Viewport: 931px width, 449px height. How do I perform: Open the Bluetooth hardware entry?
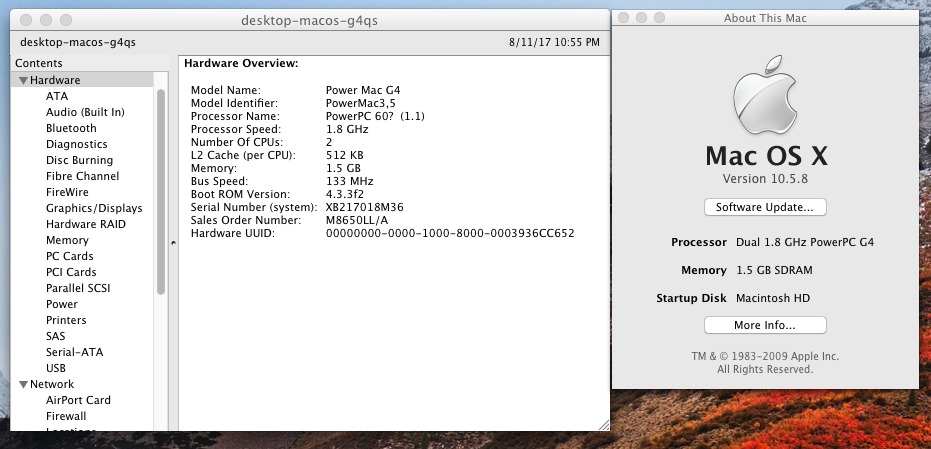(71, 128)
